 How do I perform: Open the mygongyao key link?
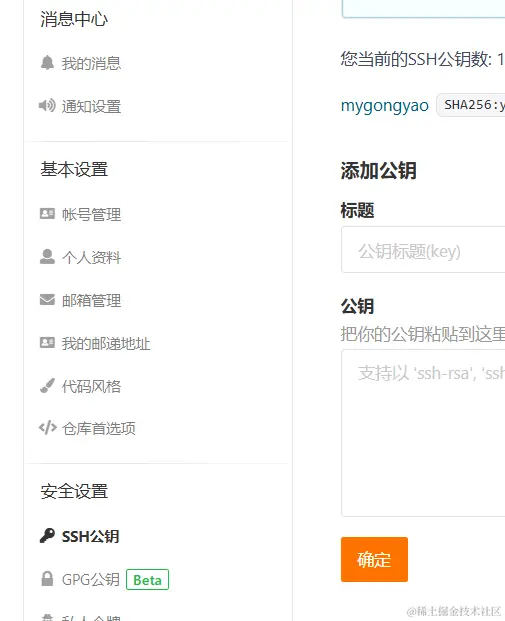pos(385,105)
